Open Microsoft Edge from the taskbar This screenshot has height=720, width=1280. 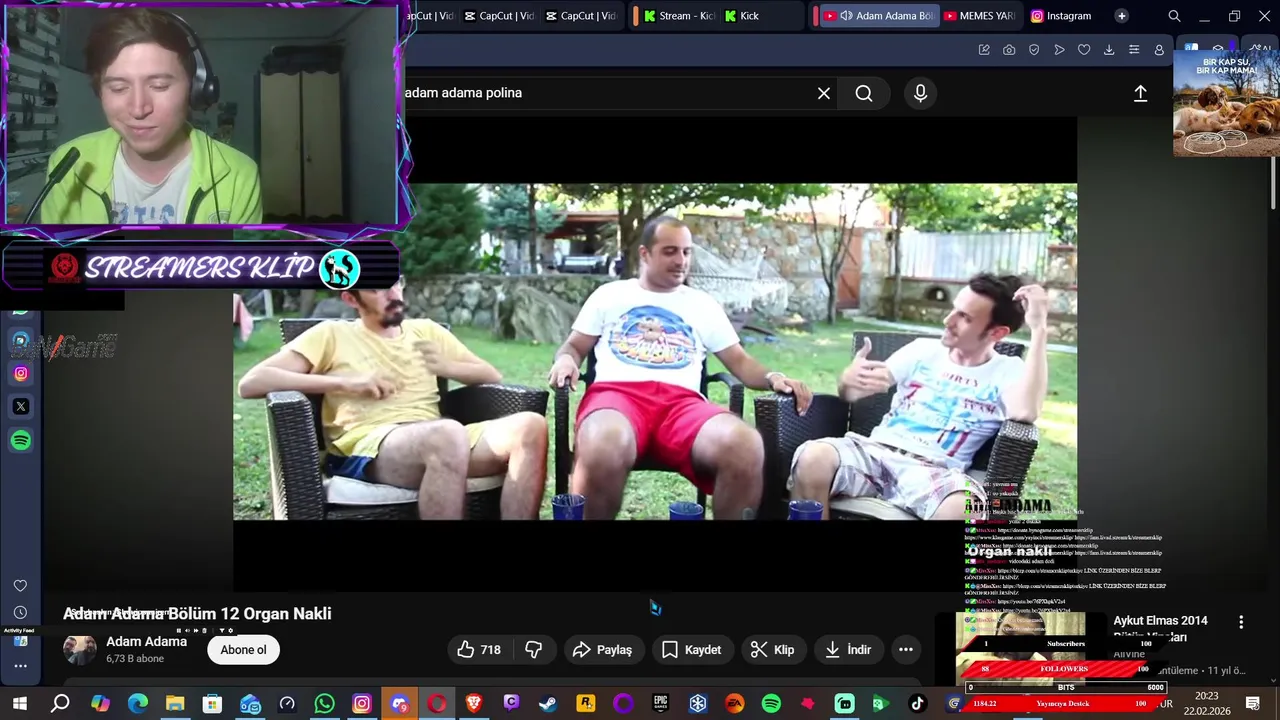pos(138,704)
